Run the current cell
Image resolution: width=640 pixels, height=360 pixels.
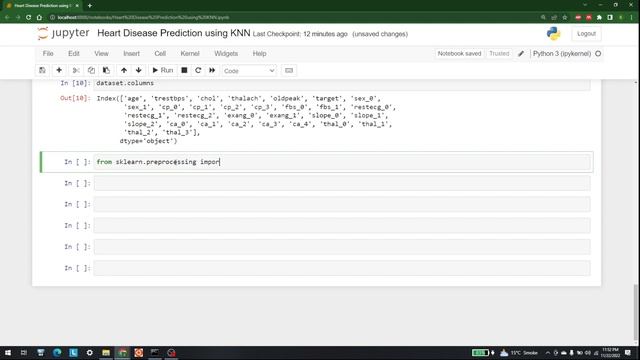pos(162,70)
